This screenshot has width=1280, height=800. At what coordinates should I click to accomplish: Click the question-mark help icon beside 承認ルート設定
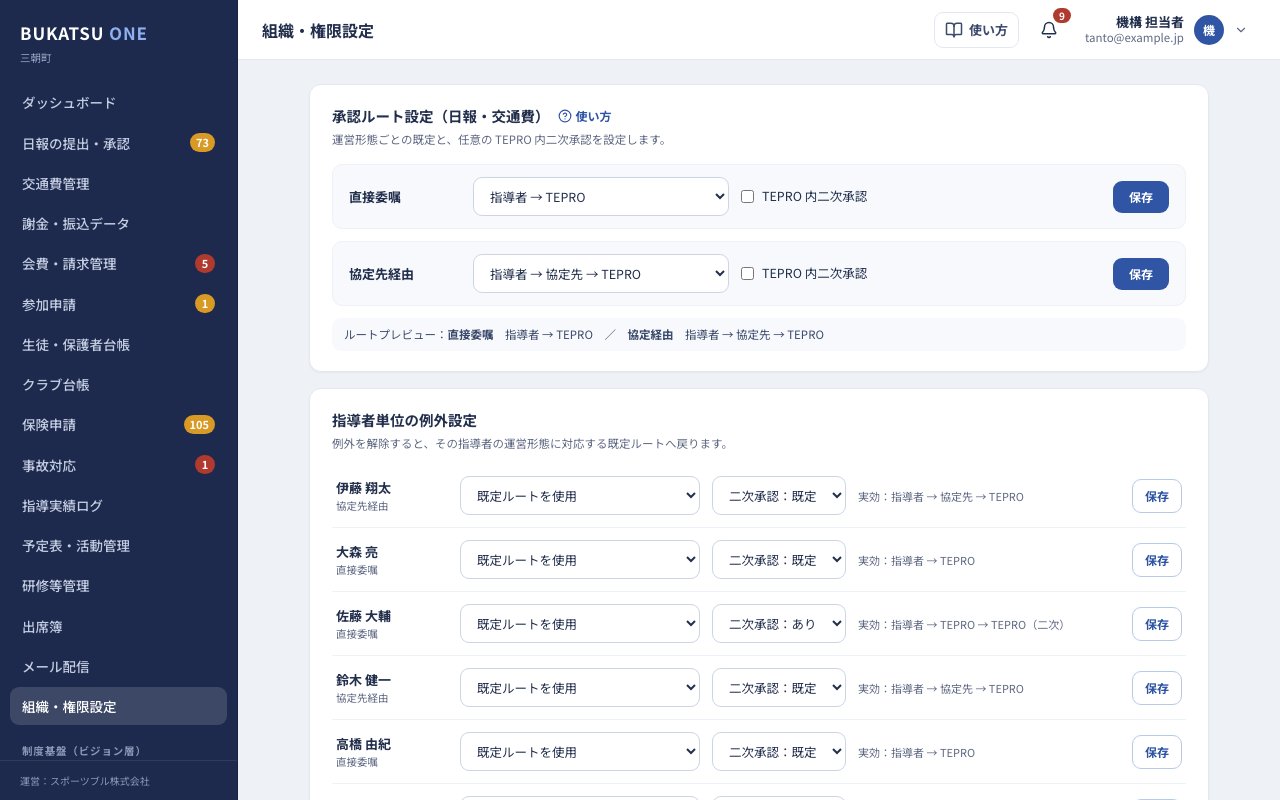coord(564,116)
